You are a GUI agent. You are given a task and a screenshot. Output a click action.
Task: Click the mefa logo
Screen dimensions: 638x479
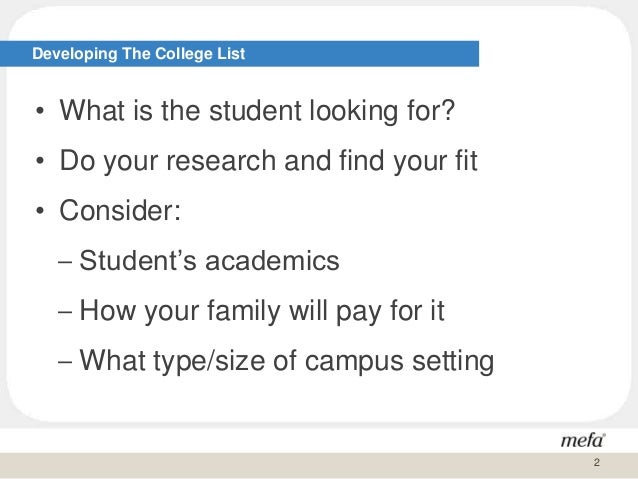click(583, 440)
